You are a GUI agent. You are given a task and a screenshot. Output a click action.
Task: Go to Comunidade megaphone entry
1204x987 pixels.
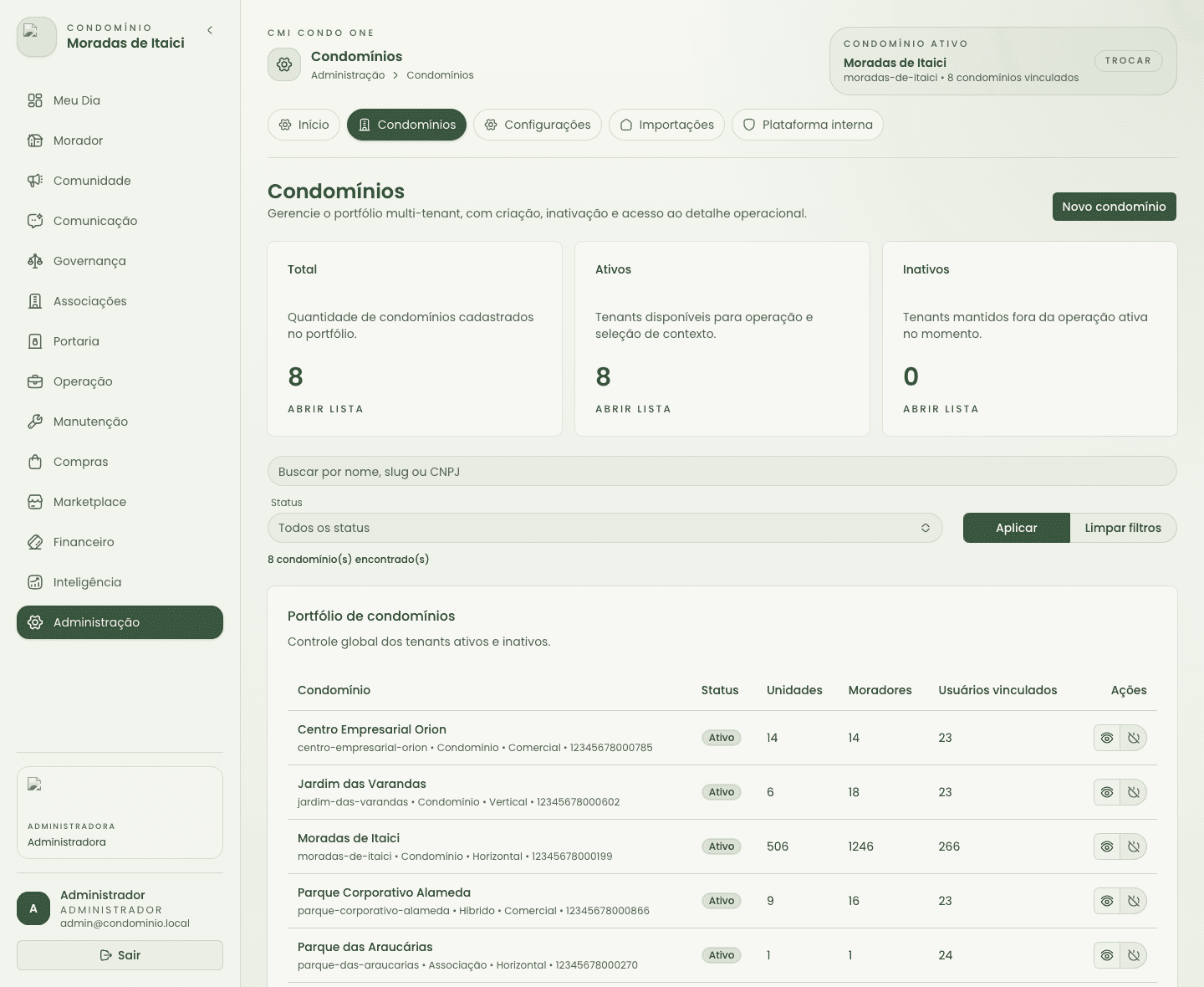point(120,181)
